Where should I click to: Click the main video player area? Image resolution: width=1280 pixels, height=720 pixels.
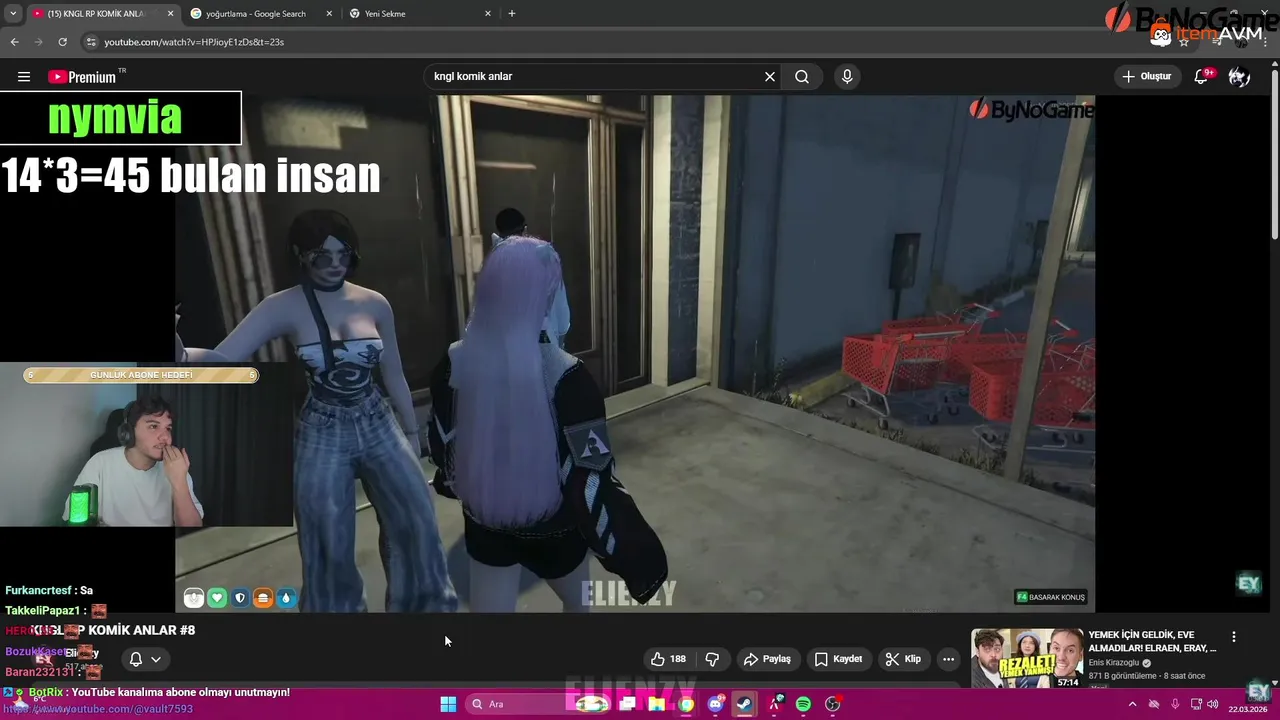(635, 353)
